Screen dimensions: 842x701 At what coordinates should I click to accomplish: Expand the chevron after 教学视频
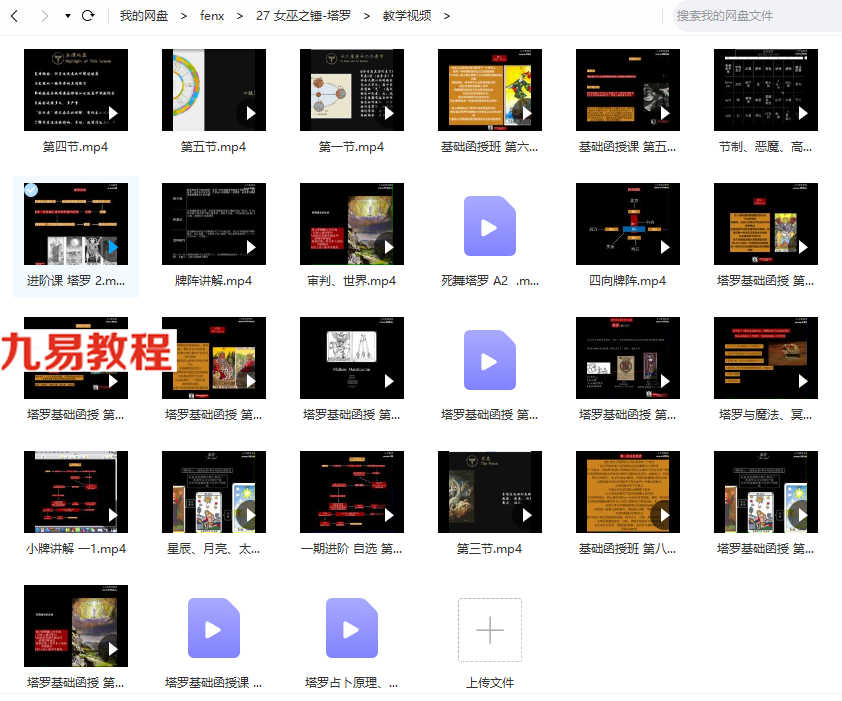[x=447, y=16]
